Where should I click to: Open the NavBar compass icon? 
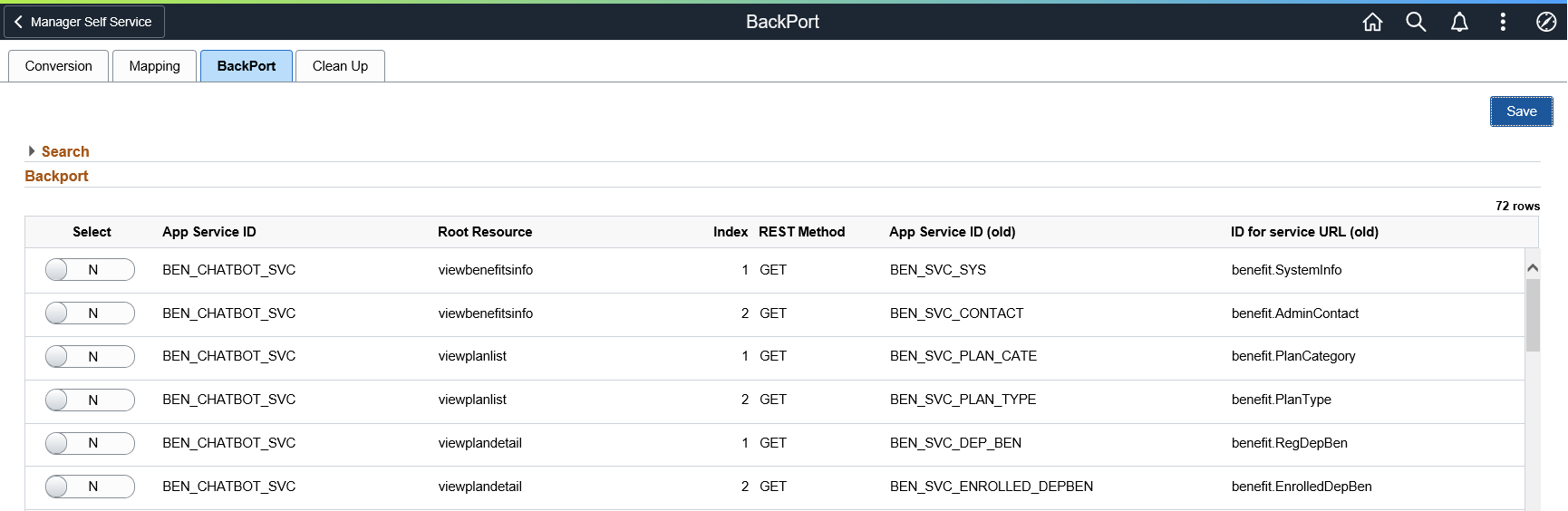tap(1546, 22)
